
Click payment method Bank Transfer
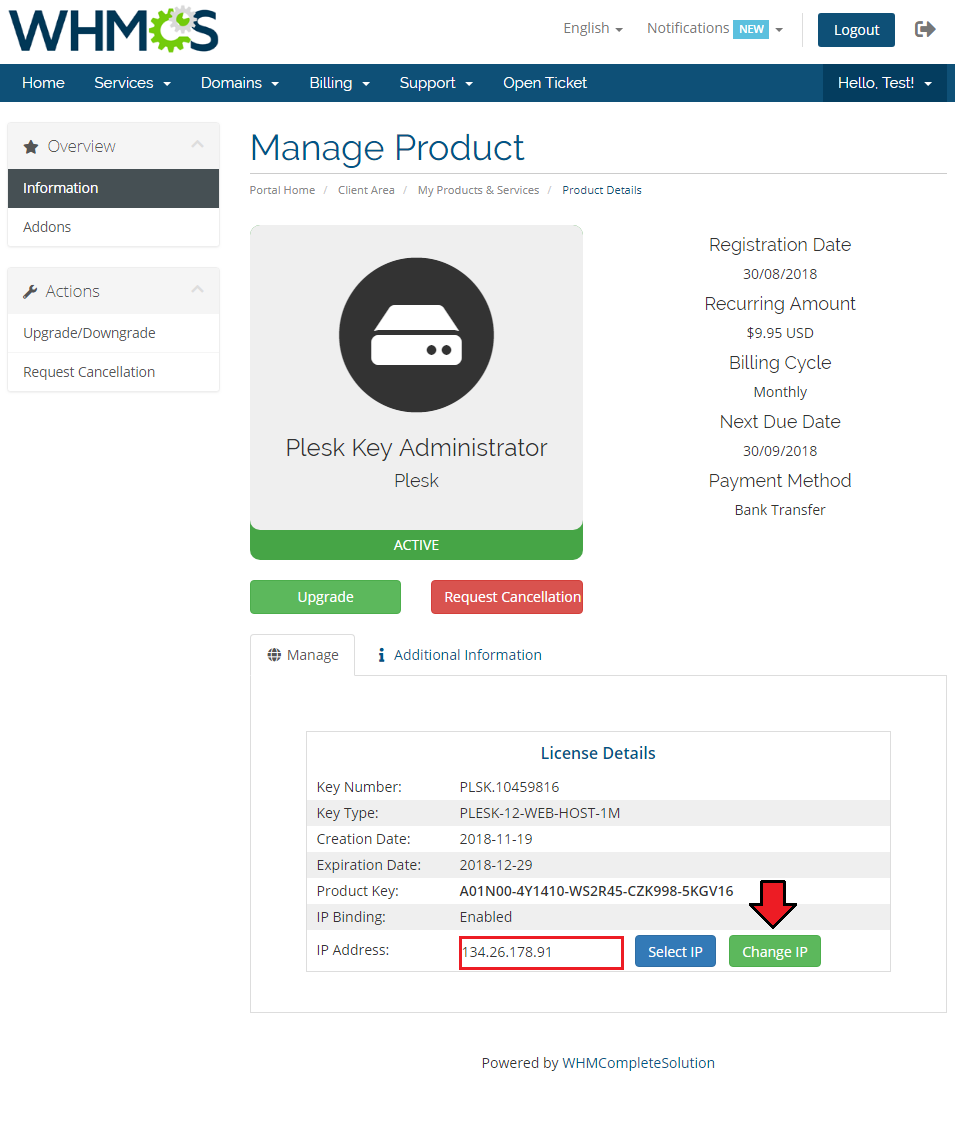coord(780,510)
